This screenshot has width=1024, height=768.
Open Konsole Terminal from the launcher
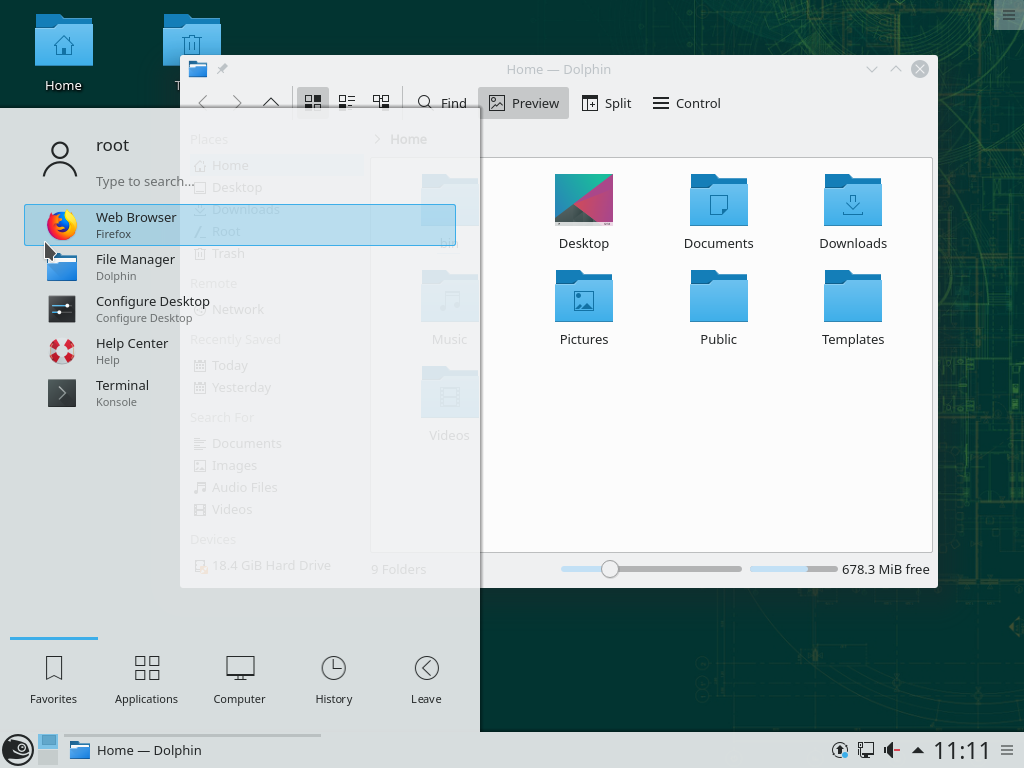tap(120, 393)
